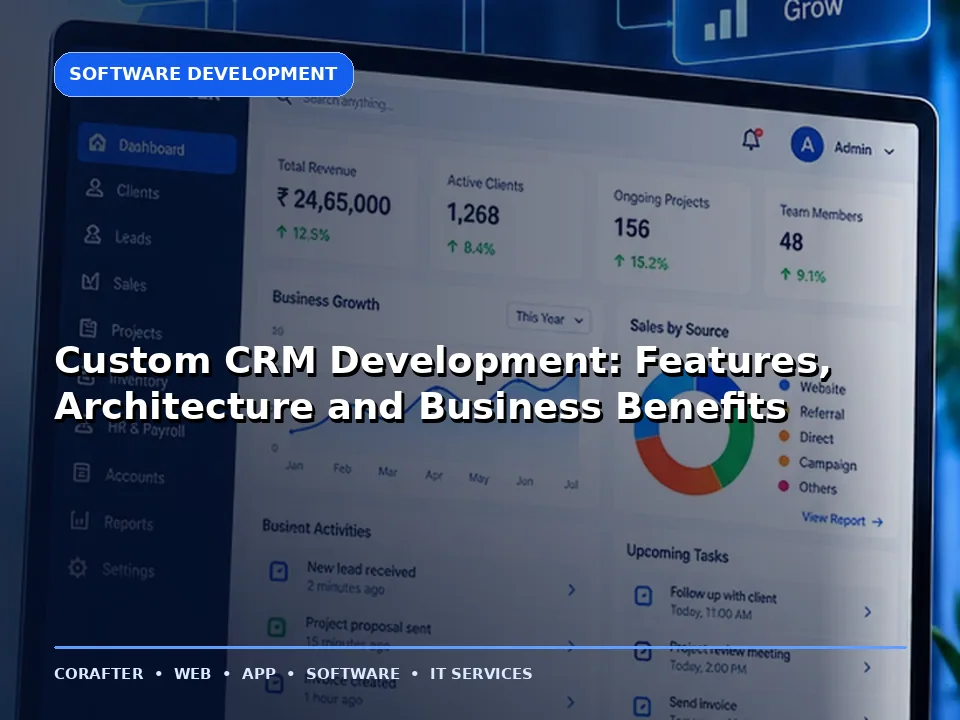Click the Dashboard home icon

(x=97, y=143)
